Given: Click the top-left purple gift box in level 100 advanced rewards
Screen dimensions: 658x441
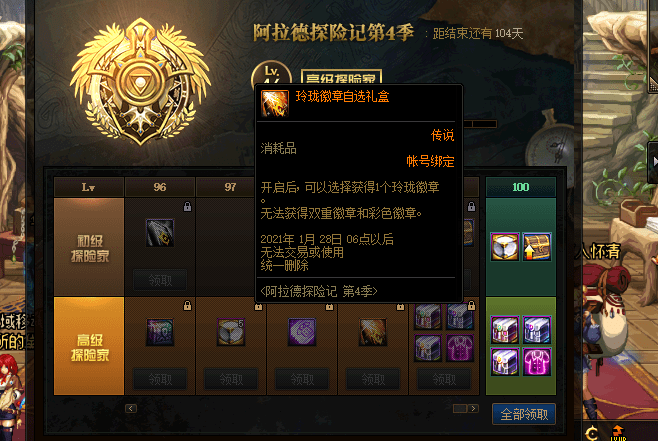Looking at the screenshot, I should pyautogui.click(x=505, y=330).
